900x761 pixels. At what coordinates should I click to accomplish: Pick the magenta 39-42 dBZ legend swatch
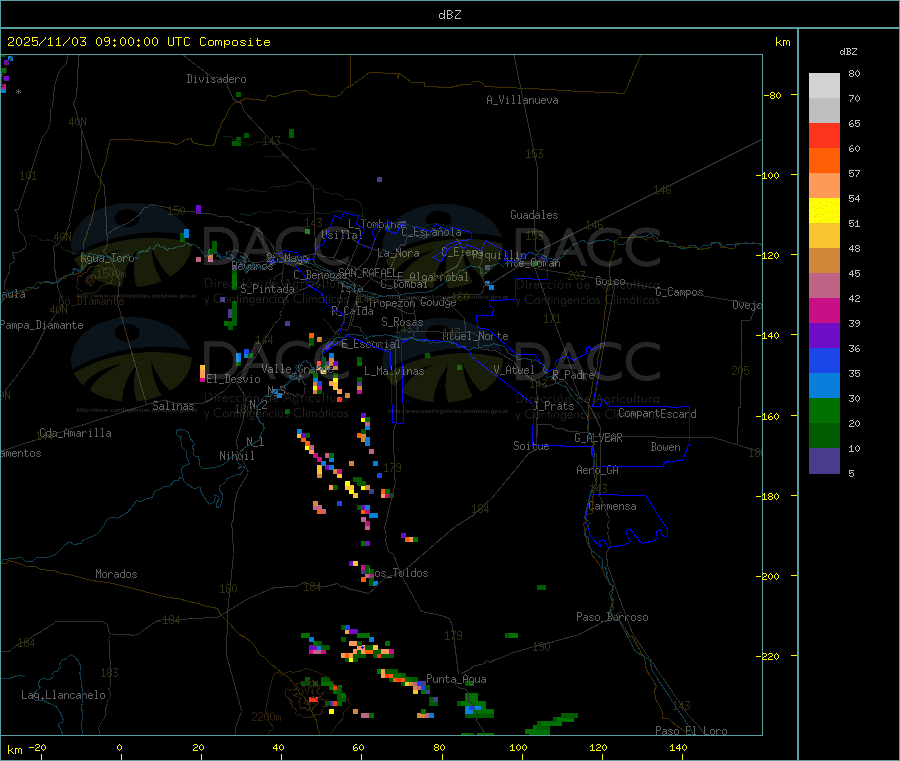click(824, 310)
